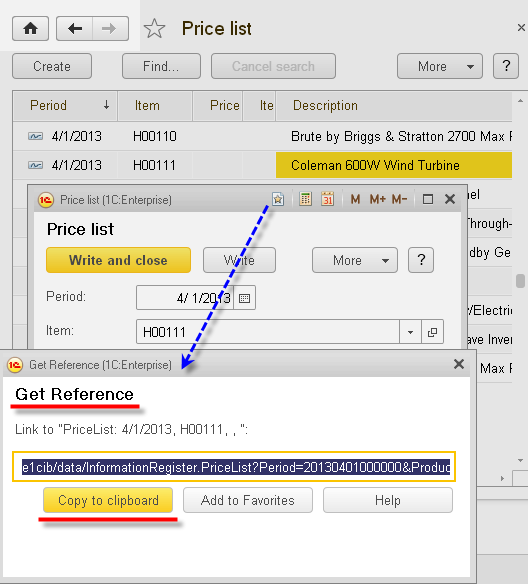Click the Get Reference link icon

pyautogui.click(x=278, y=199)
